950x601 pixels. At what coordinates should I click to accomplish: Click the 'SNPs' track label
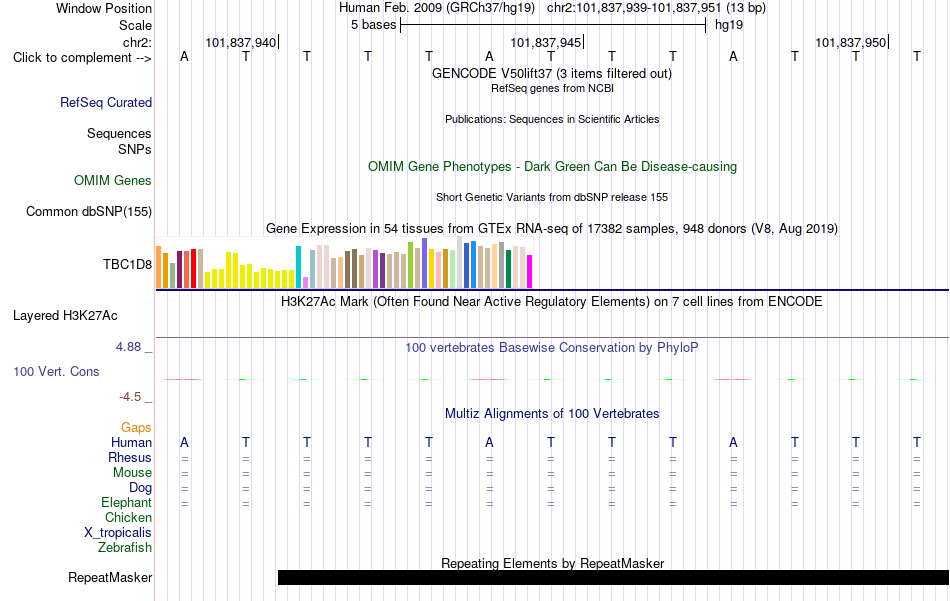[135, 149]
